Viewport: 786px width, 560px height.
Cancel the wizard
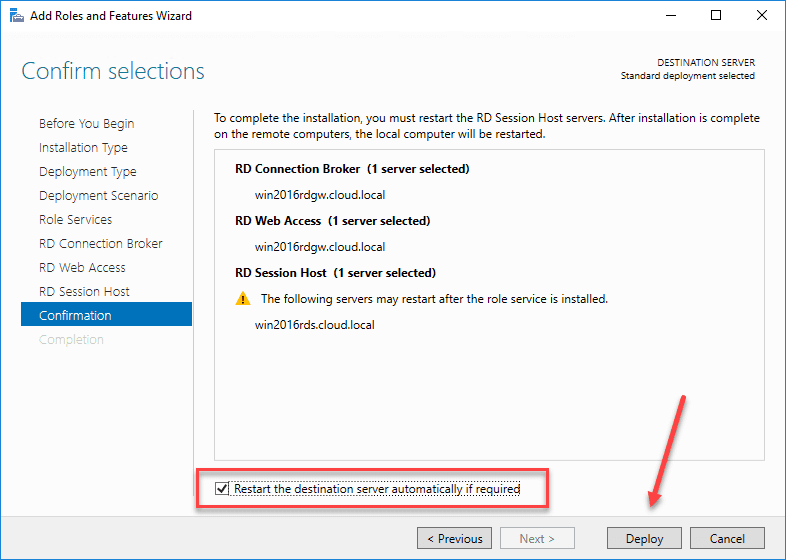(727, 538)
